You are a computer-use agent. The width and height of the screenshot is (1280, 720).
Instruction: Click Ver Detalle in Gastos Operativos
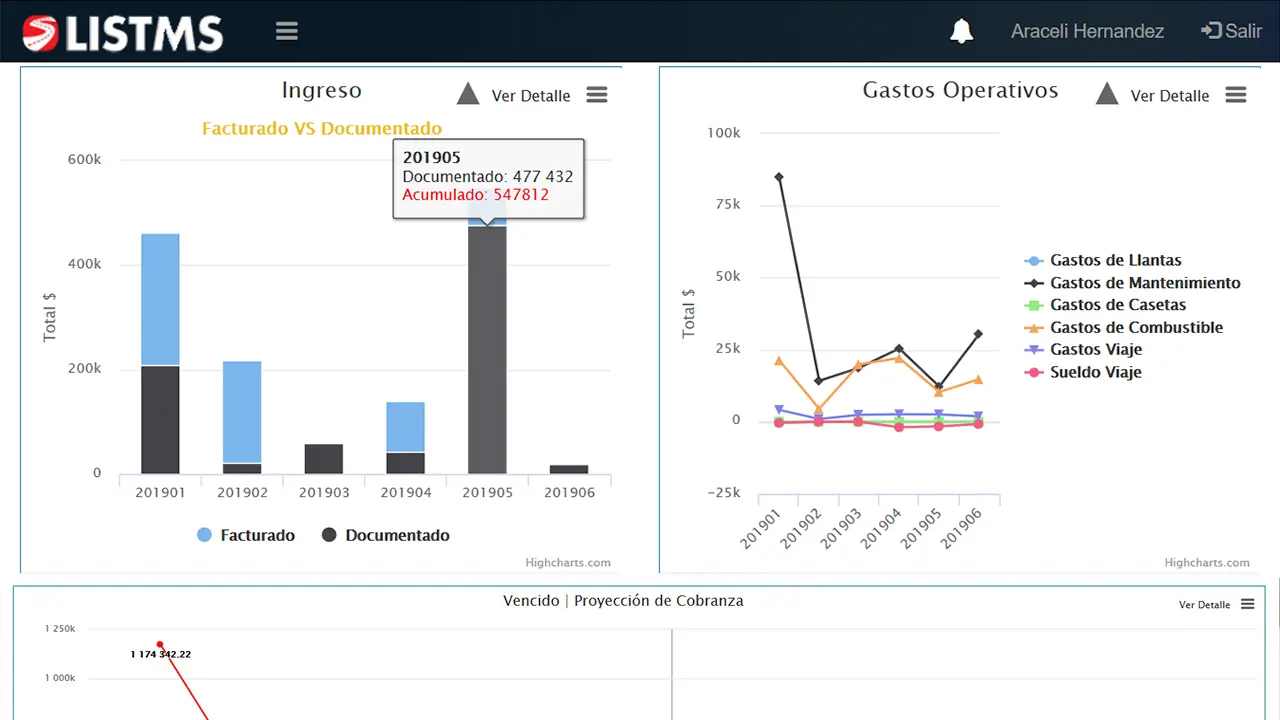1170,96
